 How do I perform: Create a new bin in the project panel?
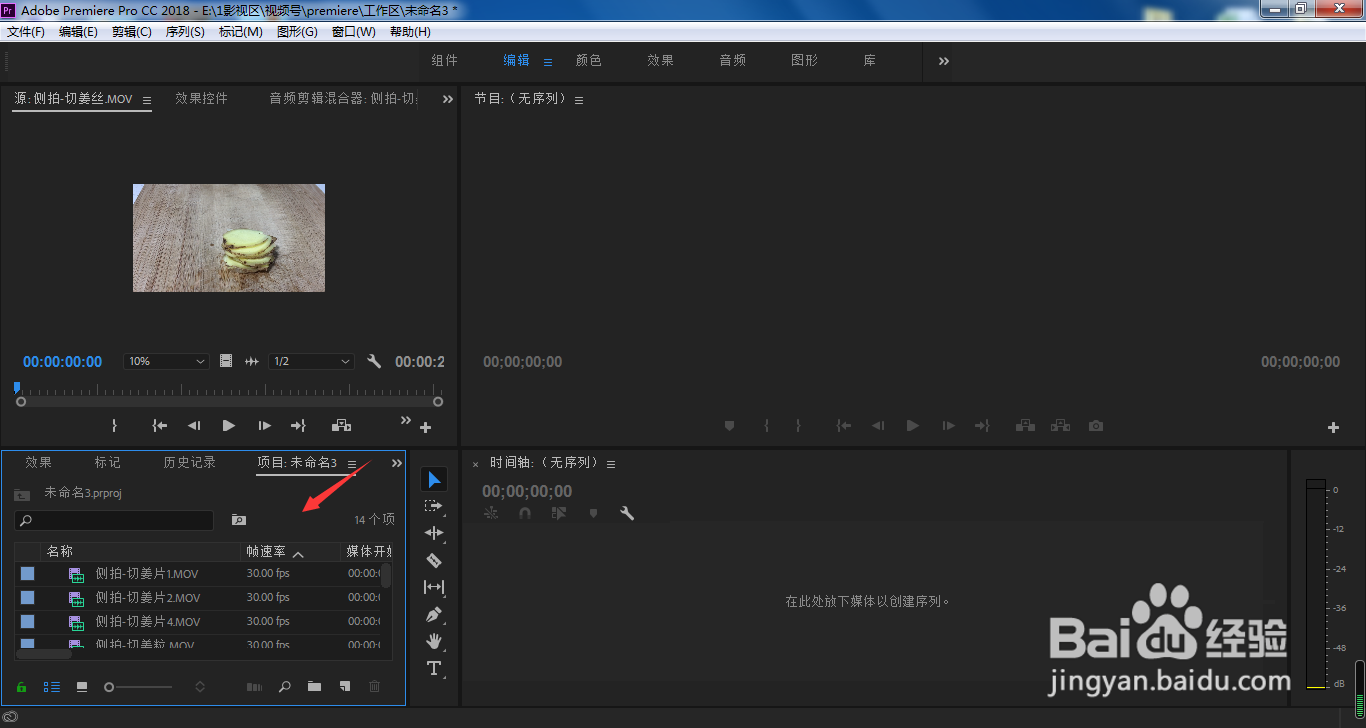tap(314, 687)
